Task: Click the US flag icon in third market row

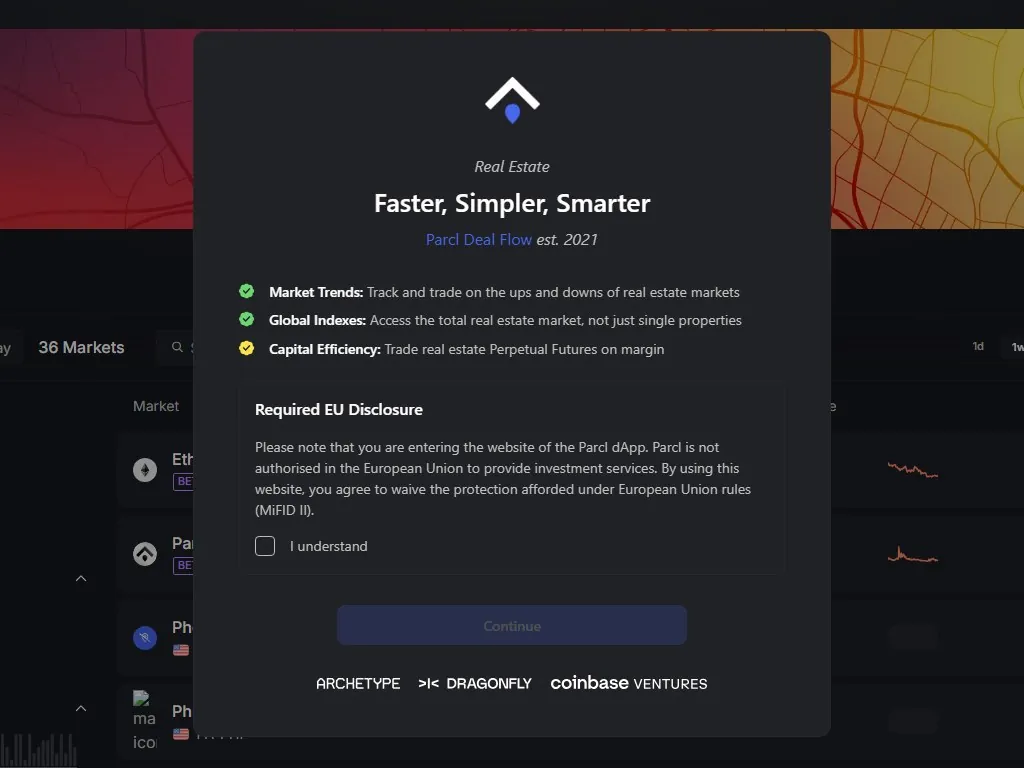Action: point(181,650)
